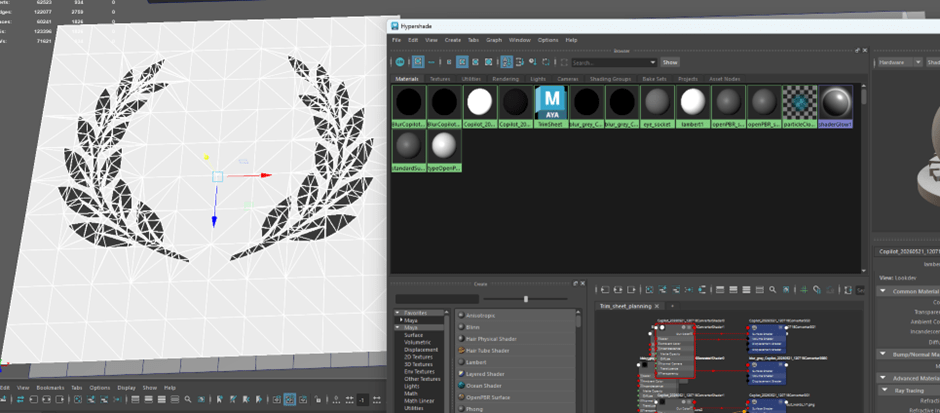Screen dimensions: 940x413
Task: Click the Show button beside Browser search
Action: click(x=669, y=62)
